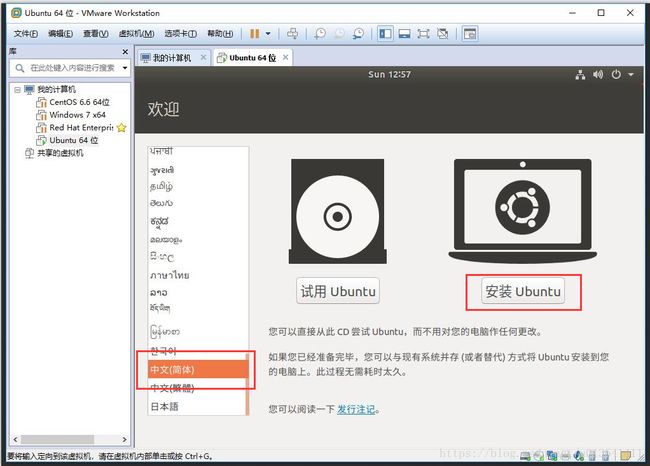
Task: Click the Ubuntu power icon
Action: (616, 75)
